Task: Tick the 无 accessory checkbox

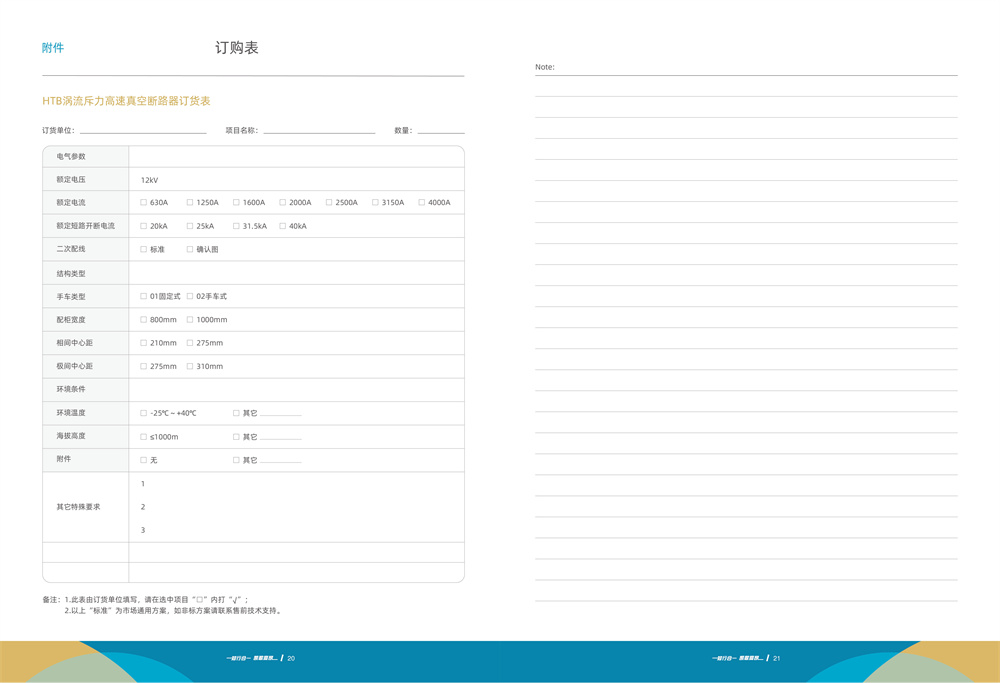Action: 143,460
